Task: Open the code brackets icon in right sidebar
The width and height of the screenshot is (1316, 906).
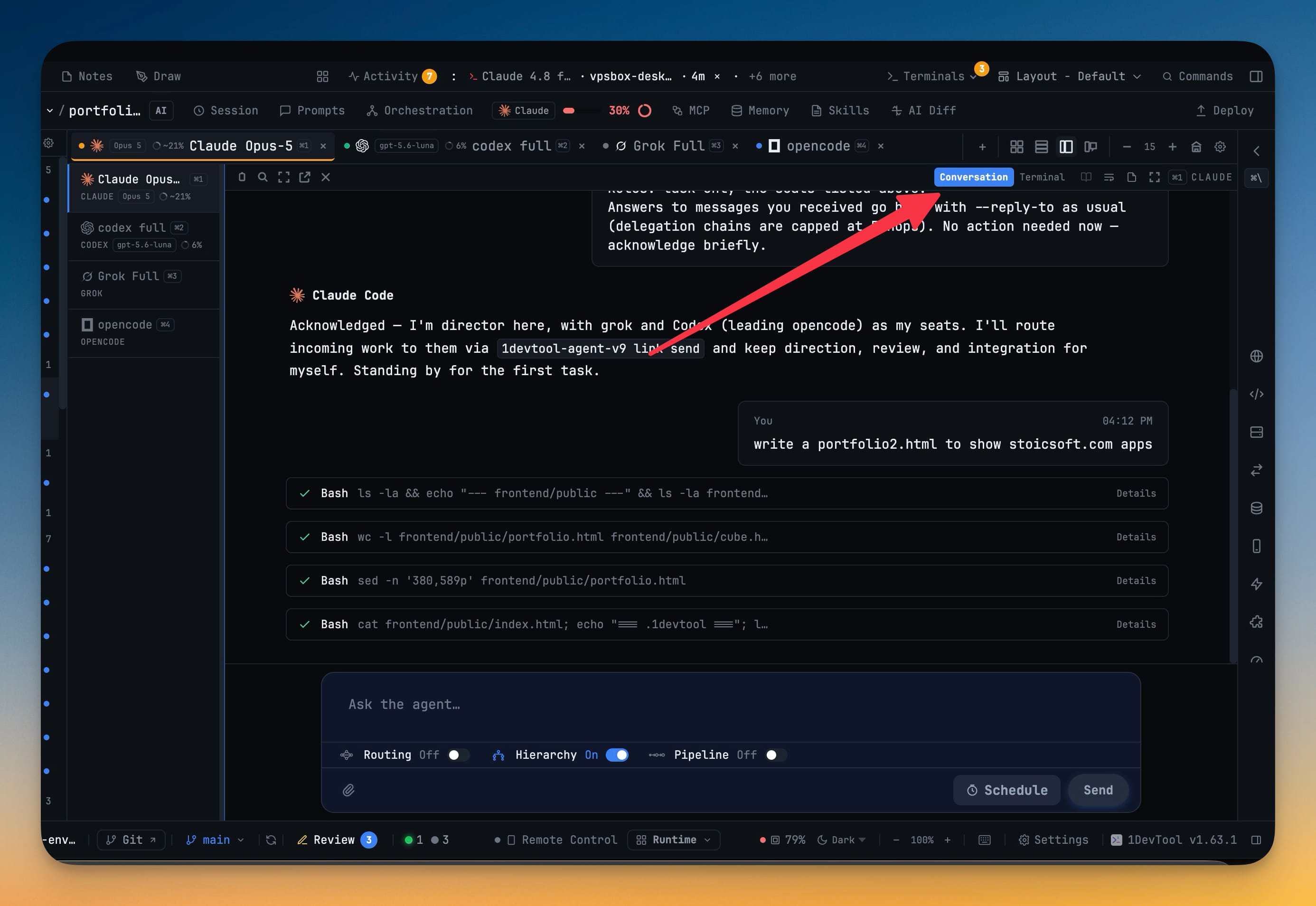Action: pos(1256,394)
